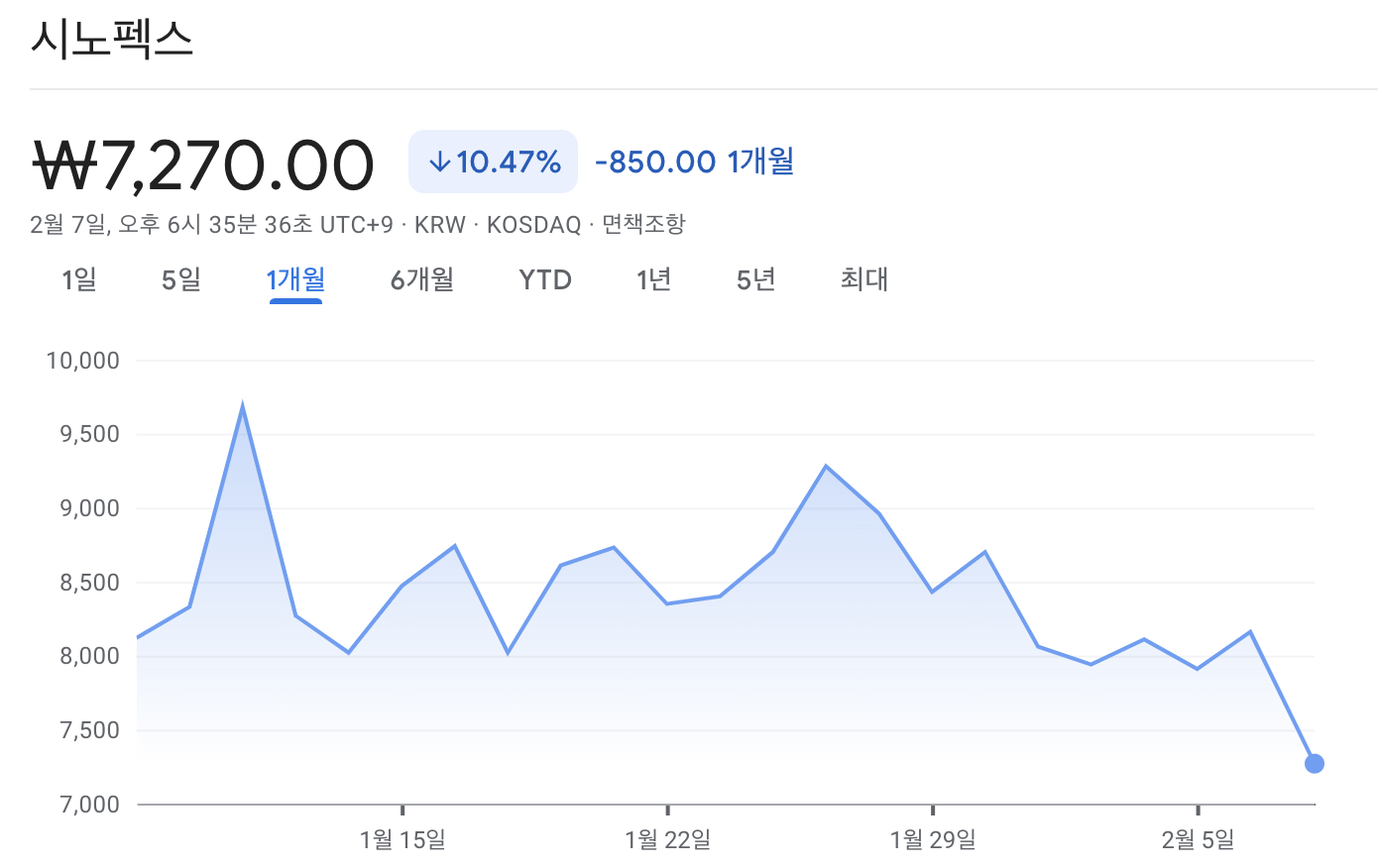This screenshot has width=1378, height=868.
Task: Click the 시노펙스 stock title
Action: coord(111,40)
